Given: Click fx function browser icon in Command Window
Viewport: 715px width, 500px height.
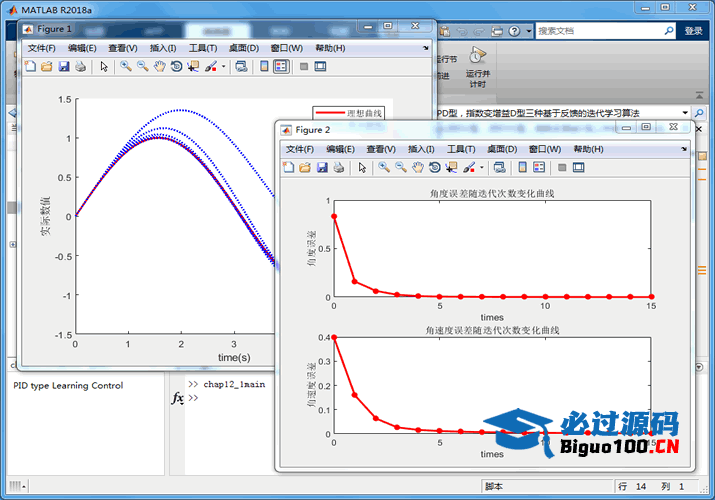Looking at the screenshot, I should [177, 398].
